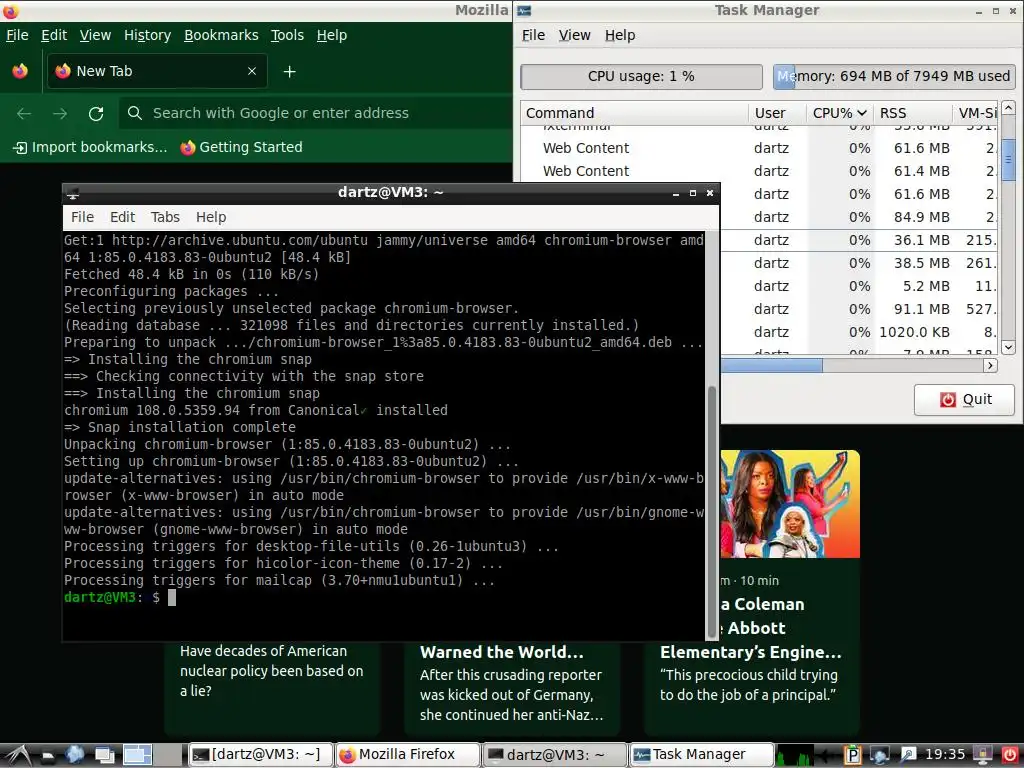Open Firefox Edit menu
1024x768 pixels.
(54, 35)
